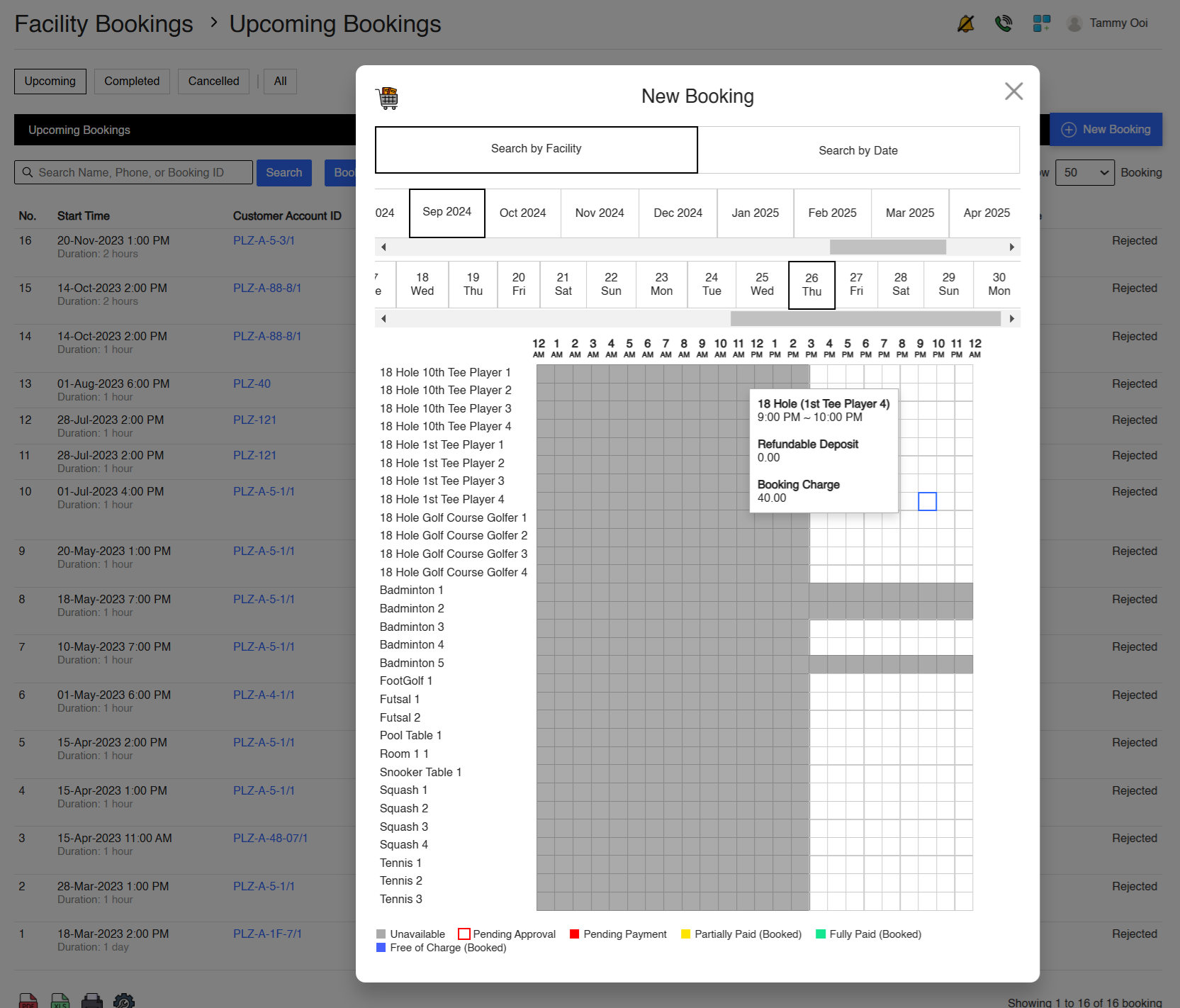Click the Name, Phone, or Booking ID search field
This screenshot has width=1180, height=1008.
[135, 172]
